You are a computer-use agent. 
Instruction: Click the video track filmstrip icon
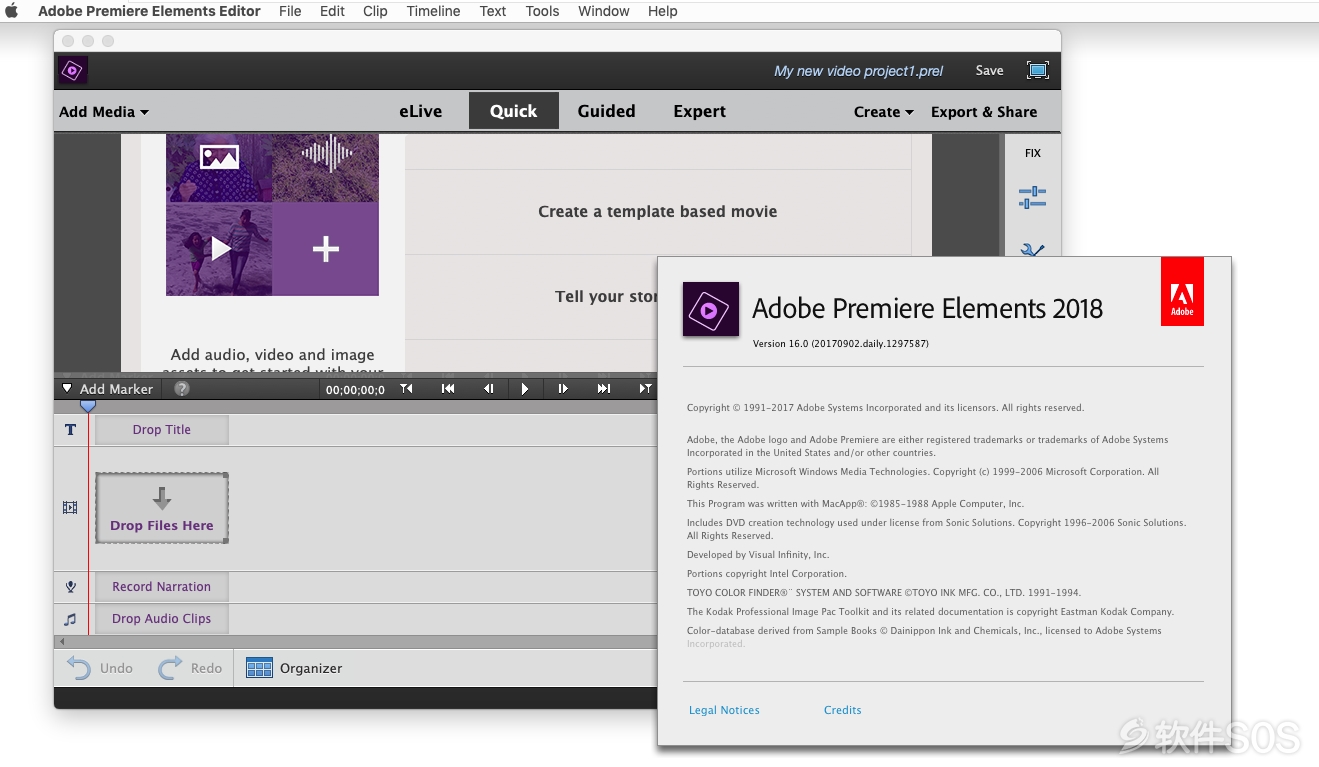[x=70, y=508]
